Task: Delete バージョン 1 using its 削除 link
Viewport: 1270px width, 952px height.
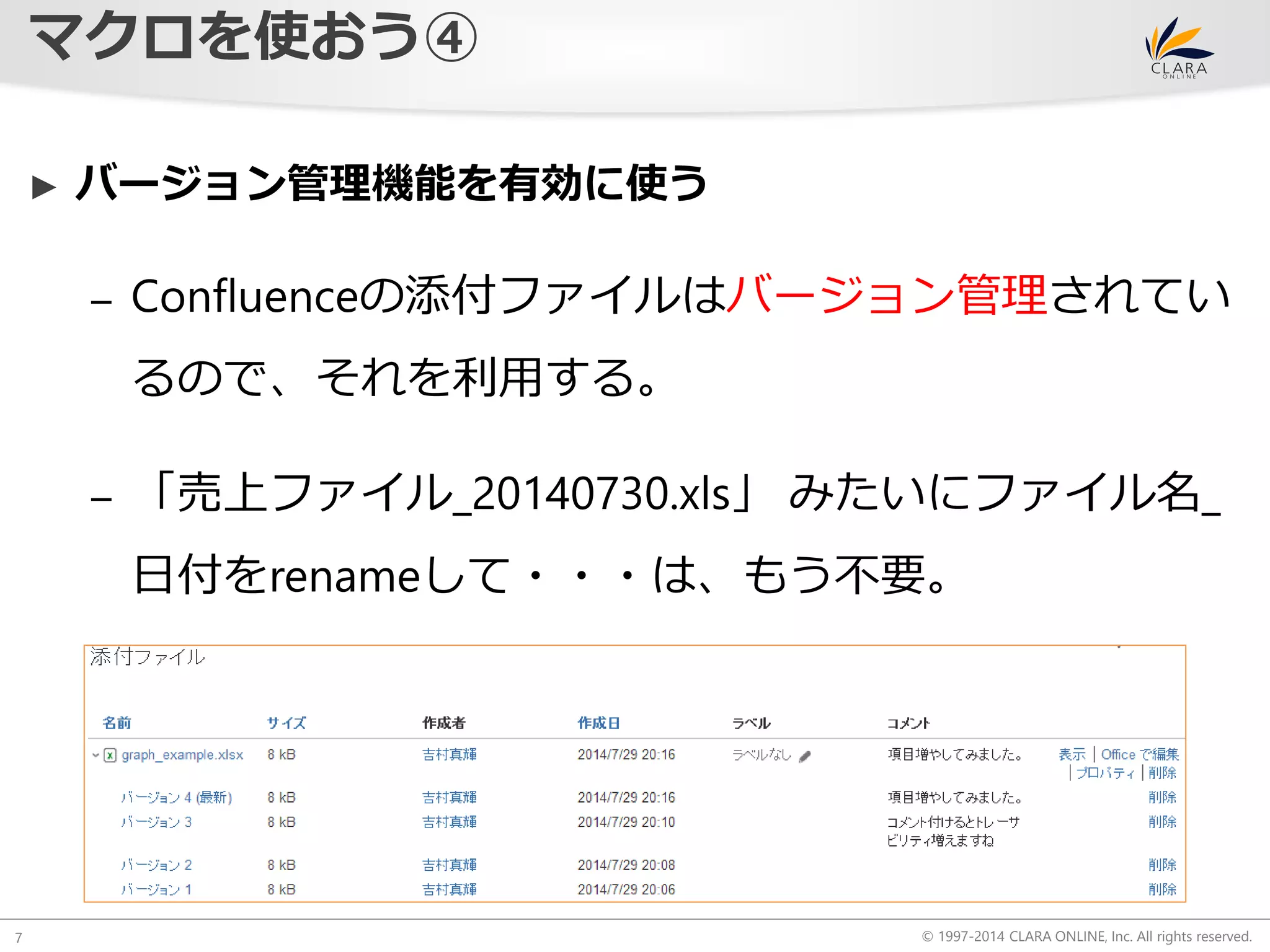Action: coord(1162,890)
